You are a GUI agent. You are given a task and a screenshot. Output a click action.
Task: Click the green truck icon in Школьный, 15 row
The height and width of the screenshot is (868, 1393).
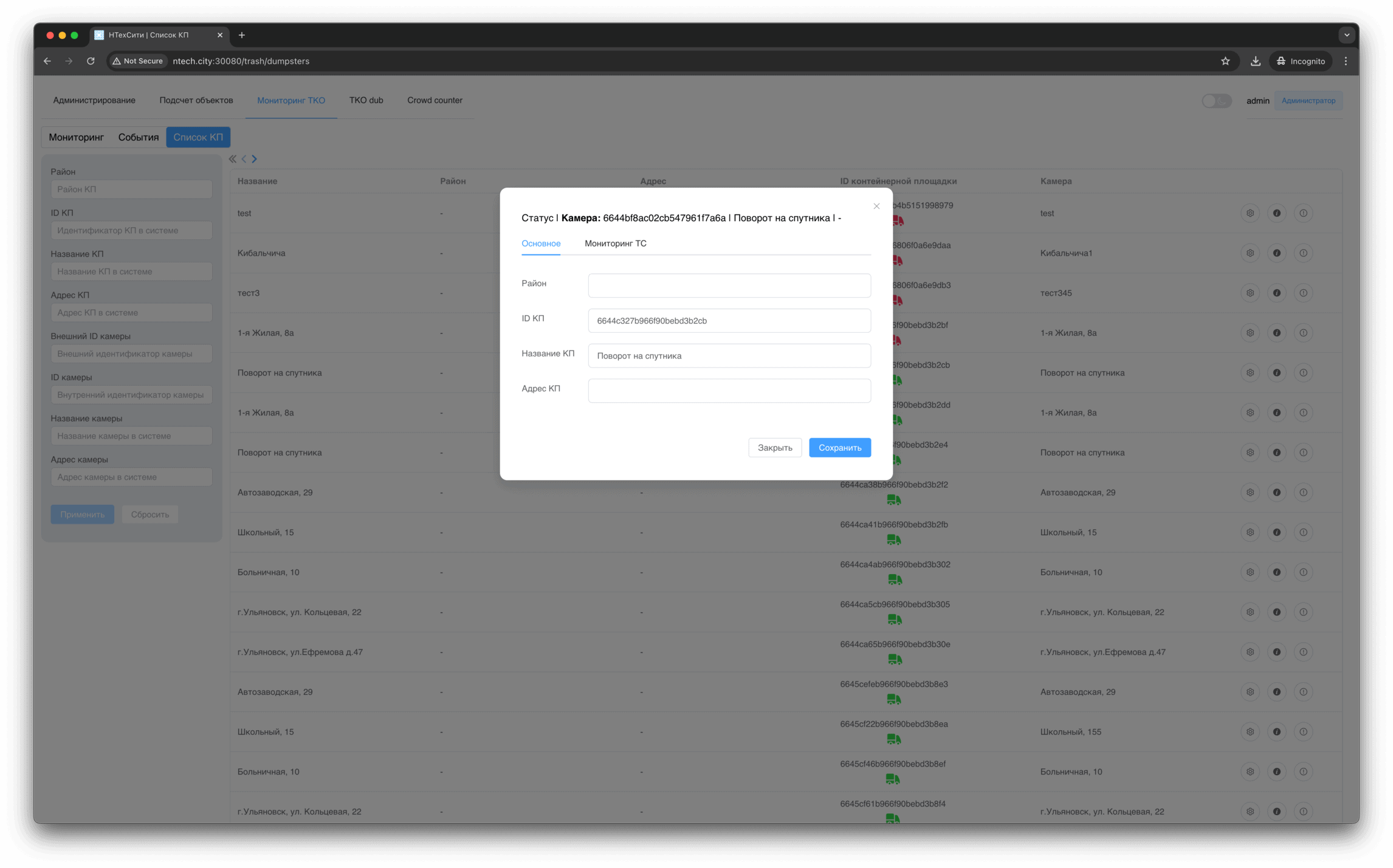tap(893, 539)
